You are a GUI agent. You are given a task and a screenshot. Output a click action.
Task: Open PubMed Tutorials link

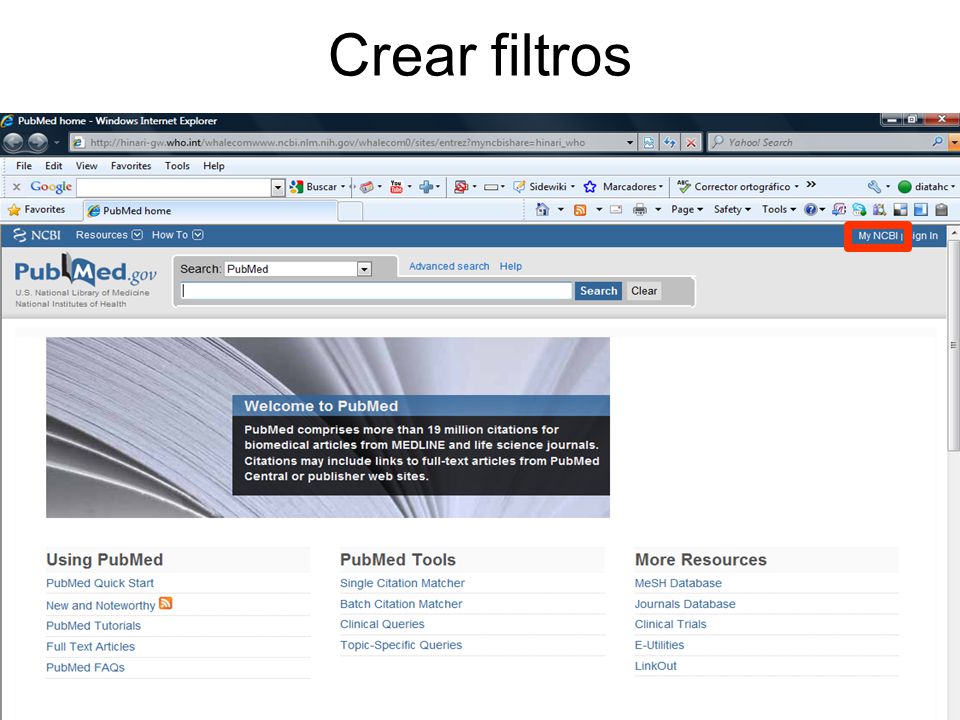(93, 626)
